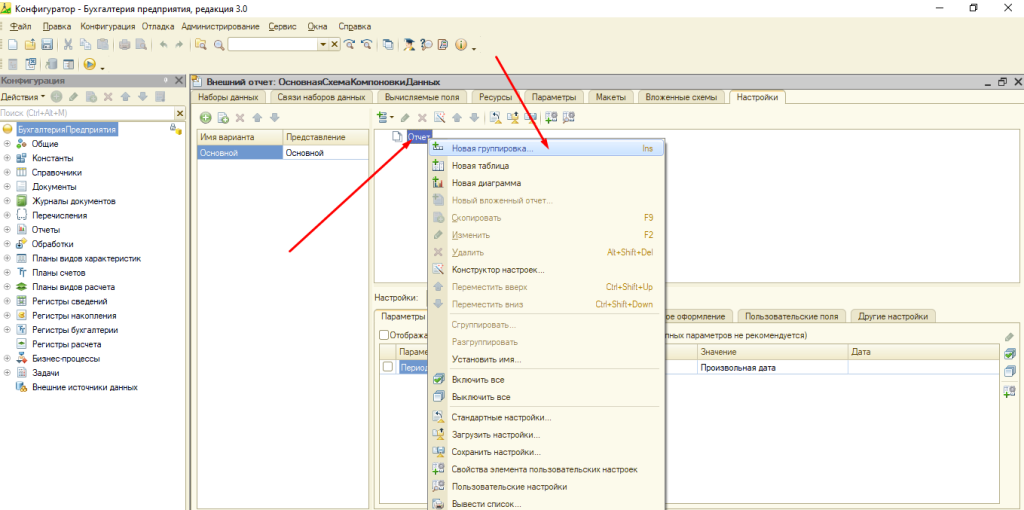Select 'Новая группировка...' from the context menu
Screen dimensions: 1024x510
[492, 148]
